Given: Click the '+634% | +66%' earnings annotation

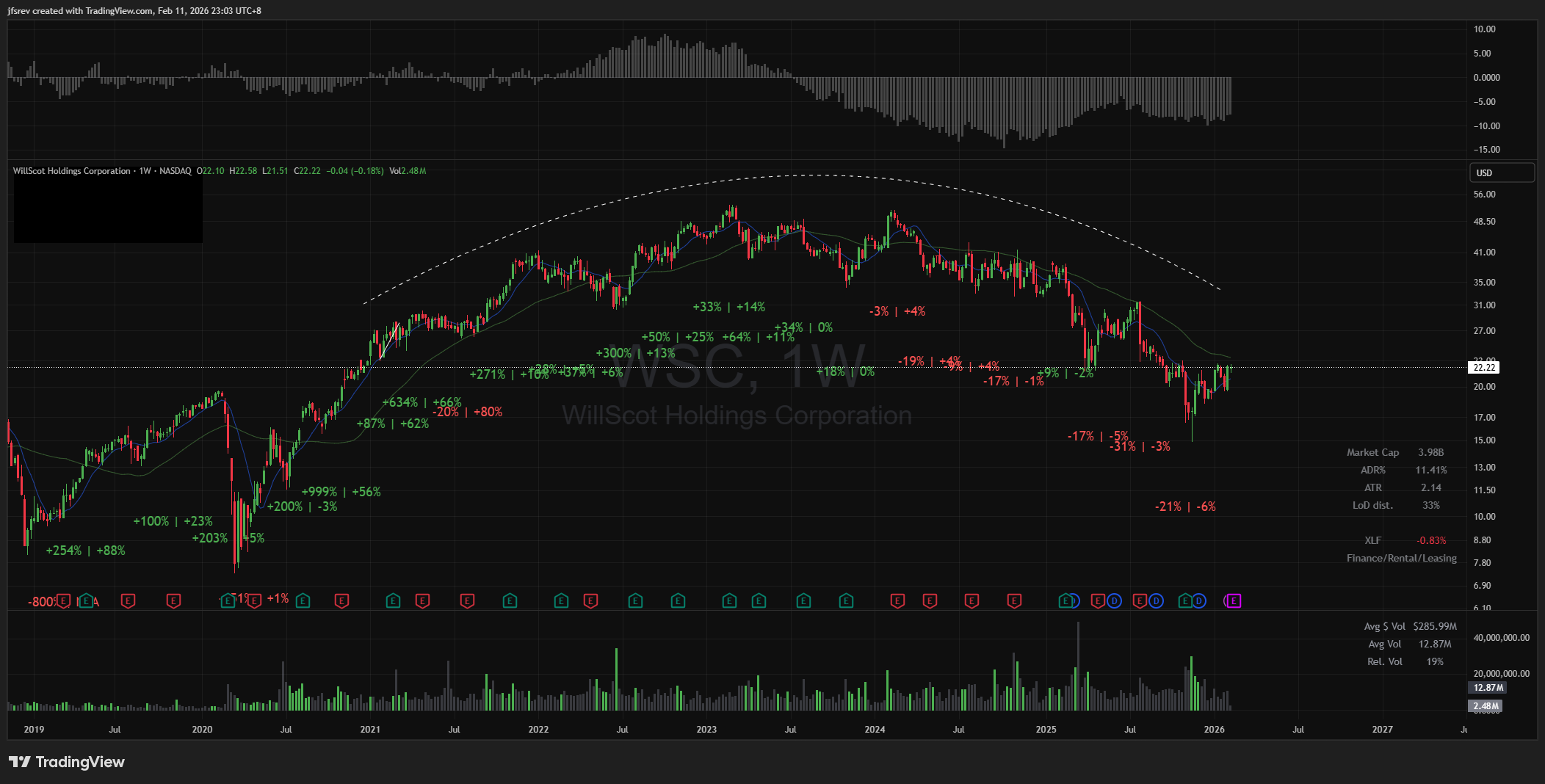Looking at the screenshot, I should click(x=422, y=402).
